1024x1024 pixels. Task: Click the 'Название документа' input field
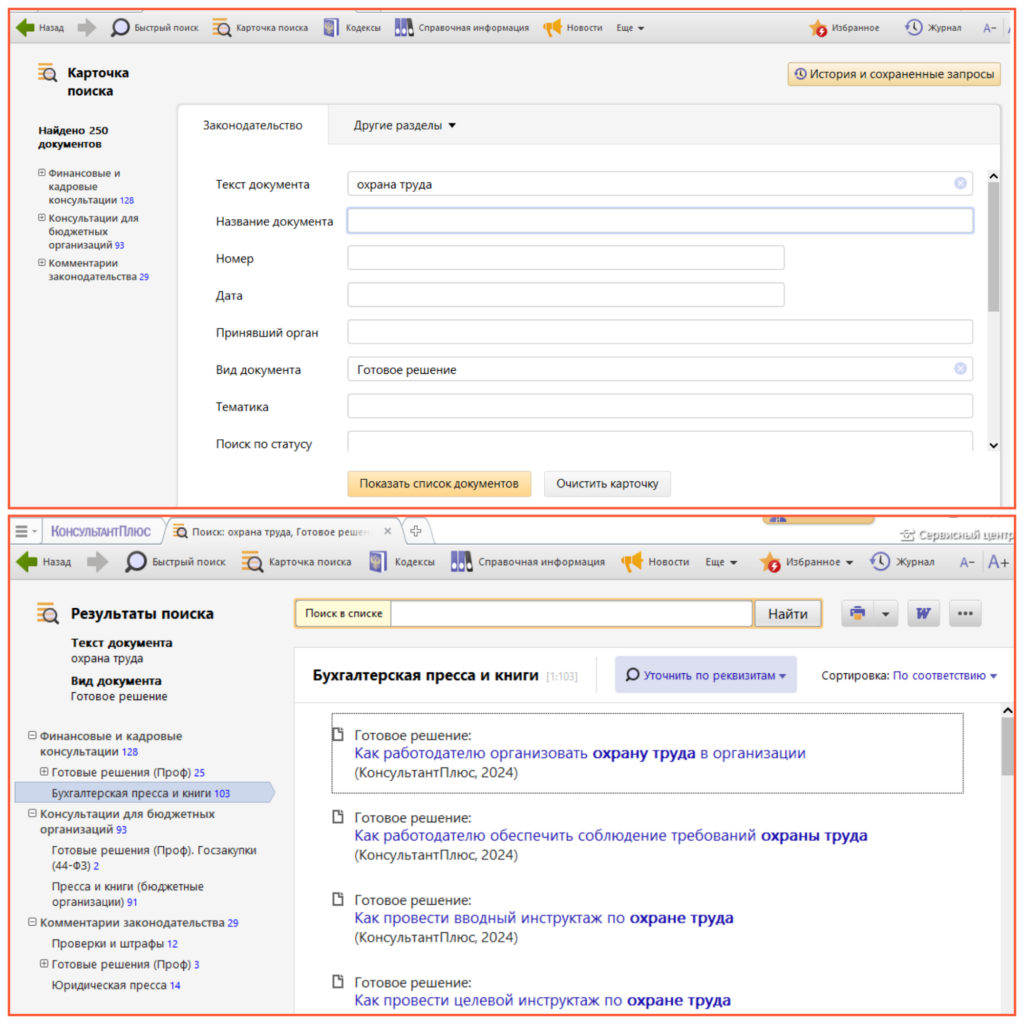pyautogui.click(x=660, y=221)
